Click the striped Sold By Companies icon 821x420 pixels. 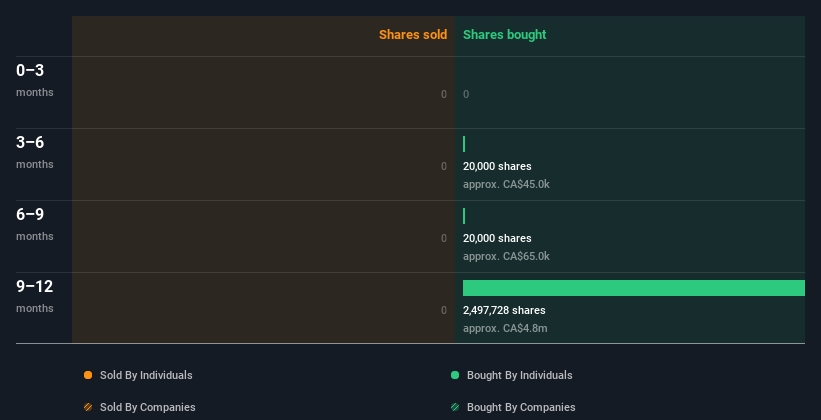tap(88, 407)
